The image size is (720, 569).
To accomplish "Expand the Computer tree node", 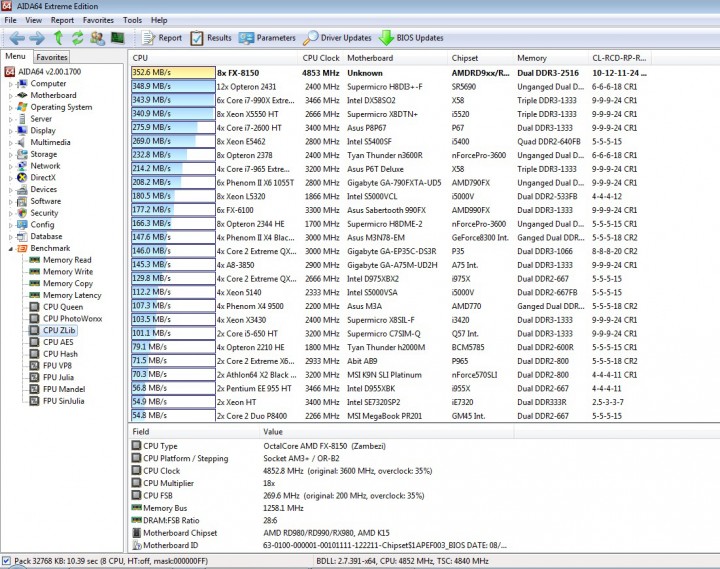I will coord(11,84).
